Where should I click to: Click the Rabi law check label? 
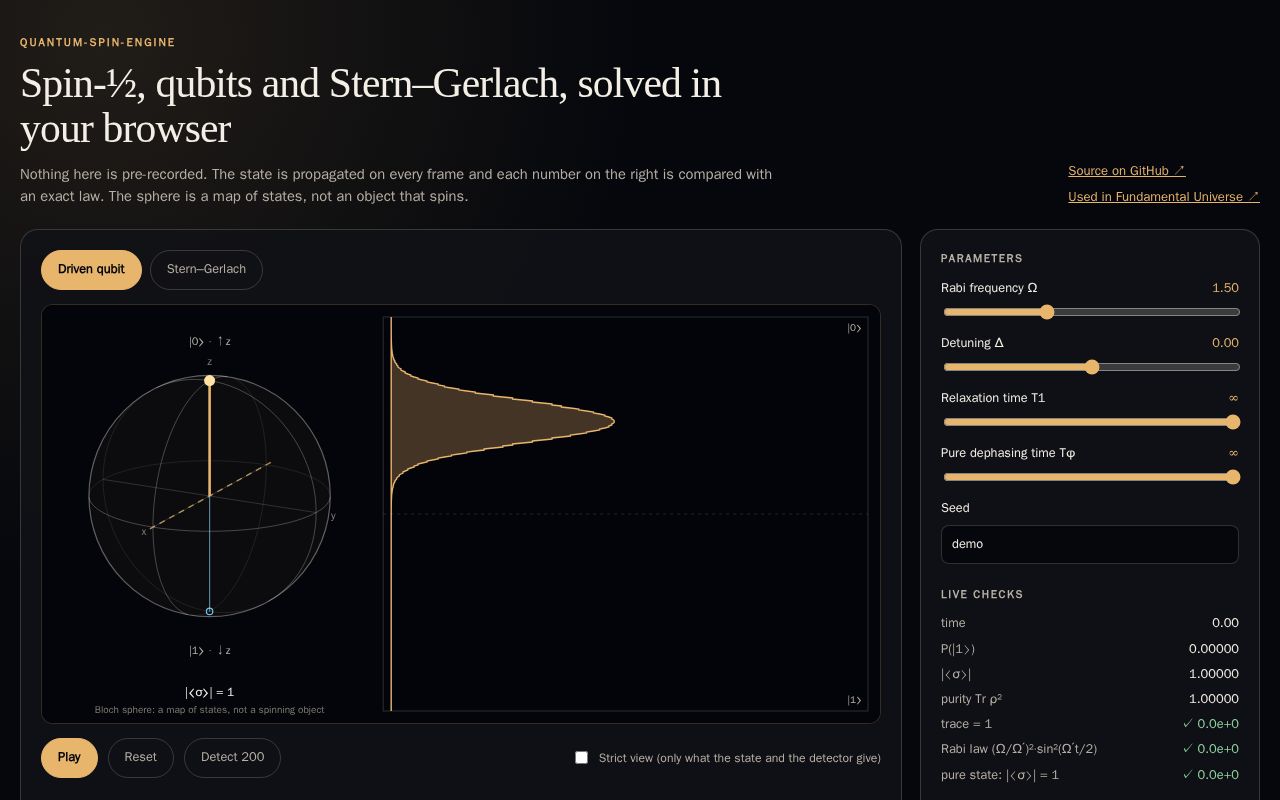click(1019, 749)
